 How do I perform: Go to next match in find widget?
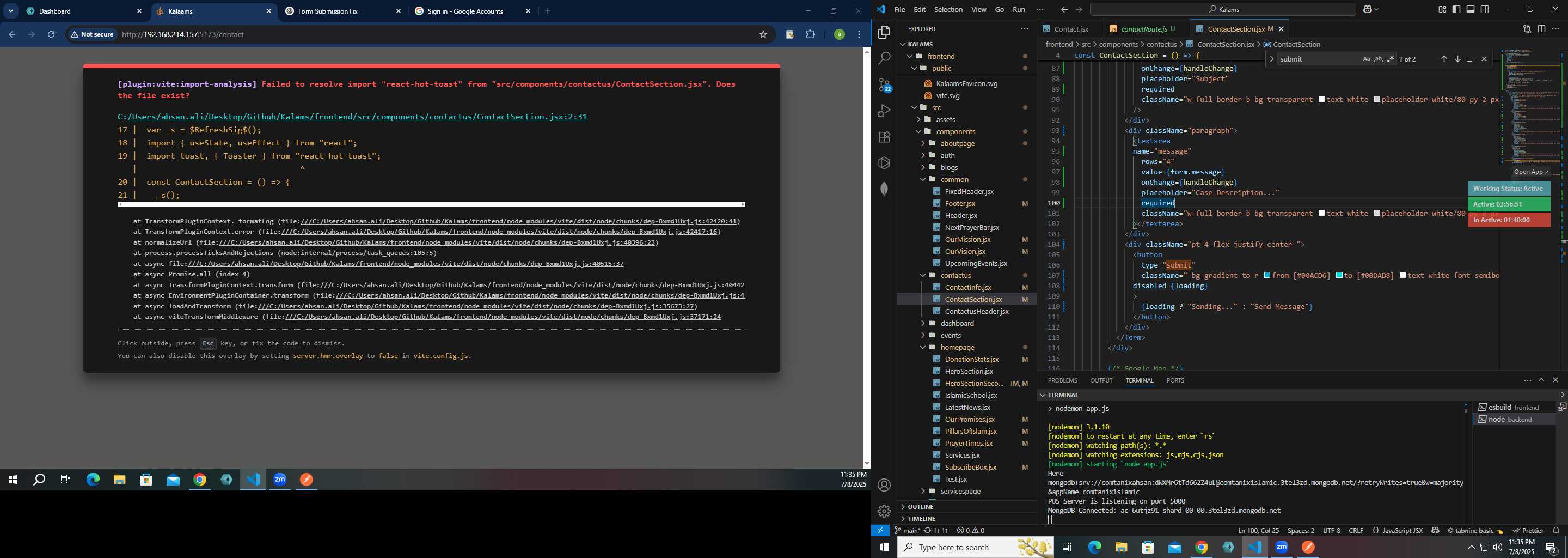tap(1457, 59)
